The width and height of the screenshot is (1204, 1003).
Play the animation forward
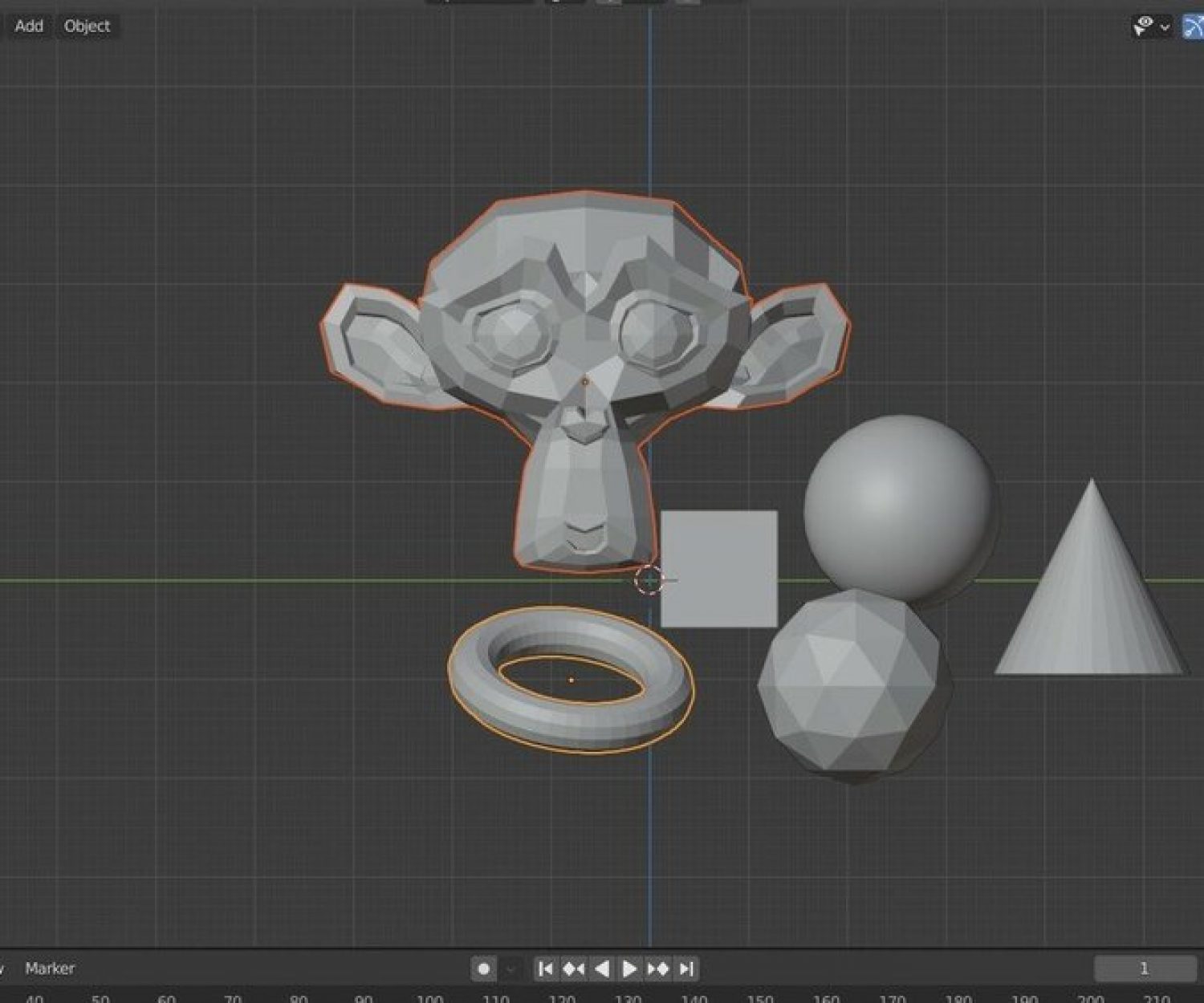pos(630,968)
